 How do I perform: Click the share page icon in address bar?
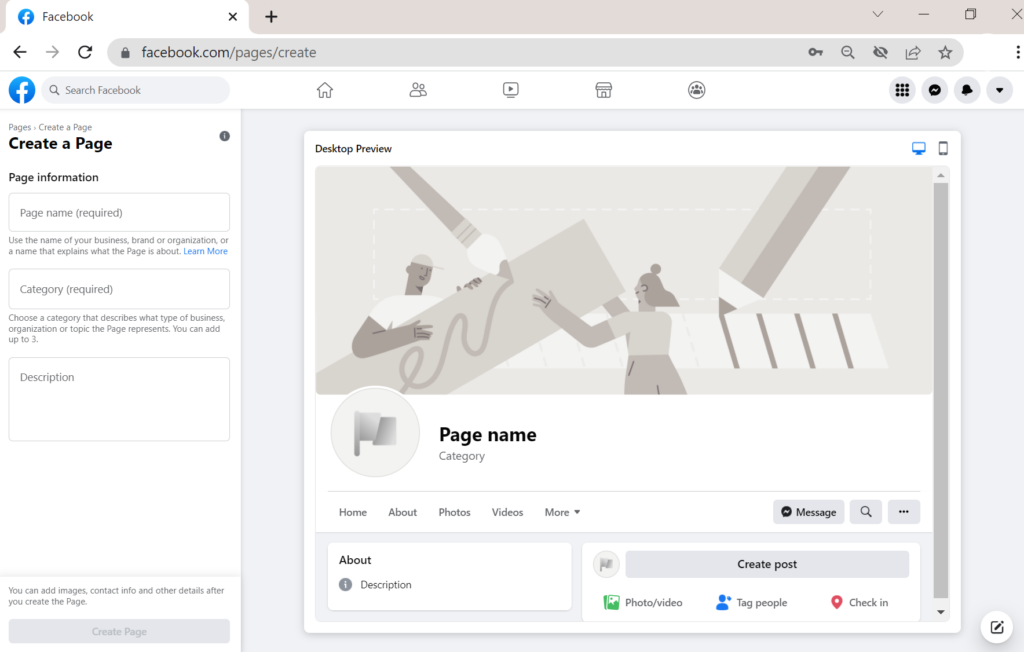point(913,52)
